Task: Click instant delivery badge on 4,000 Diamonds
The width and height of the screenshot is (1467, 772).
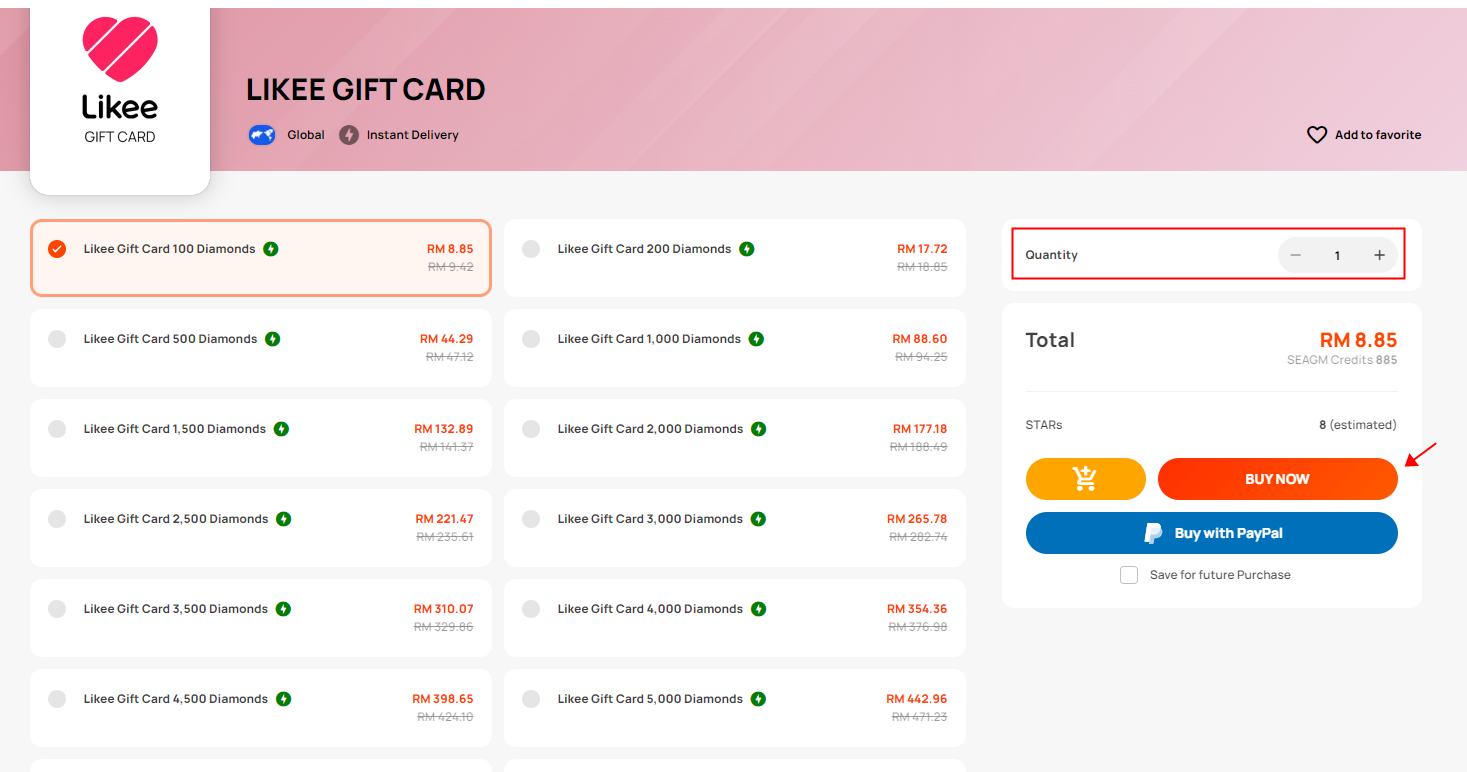Action: pyautogui.click(x=759, y=609)
